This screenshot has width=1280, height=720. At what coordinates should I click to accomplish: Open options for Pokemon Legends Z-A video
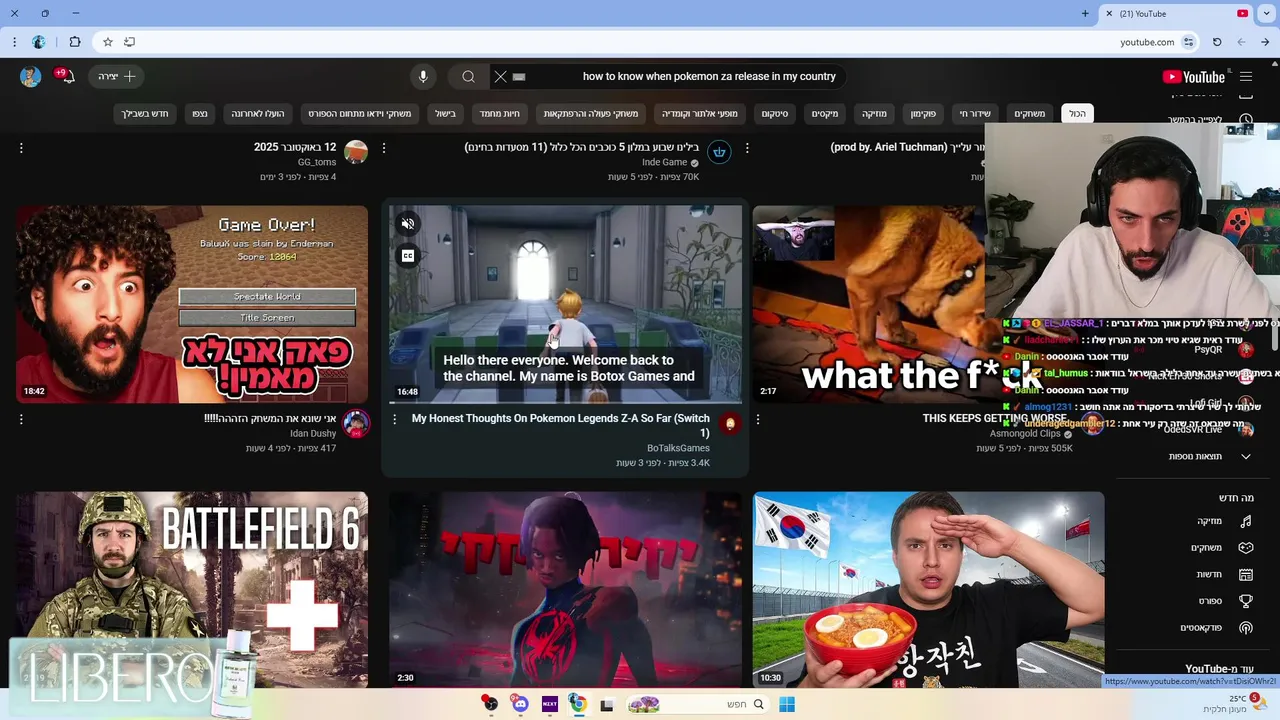394,420
